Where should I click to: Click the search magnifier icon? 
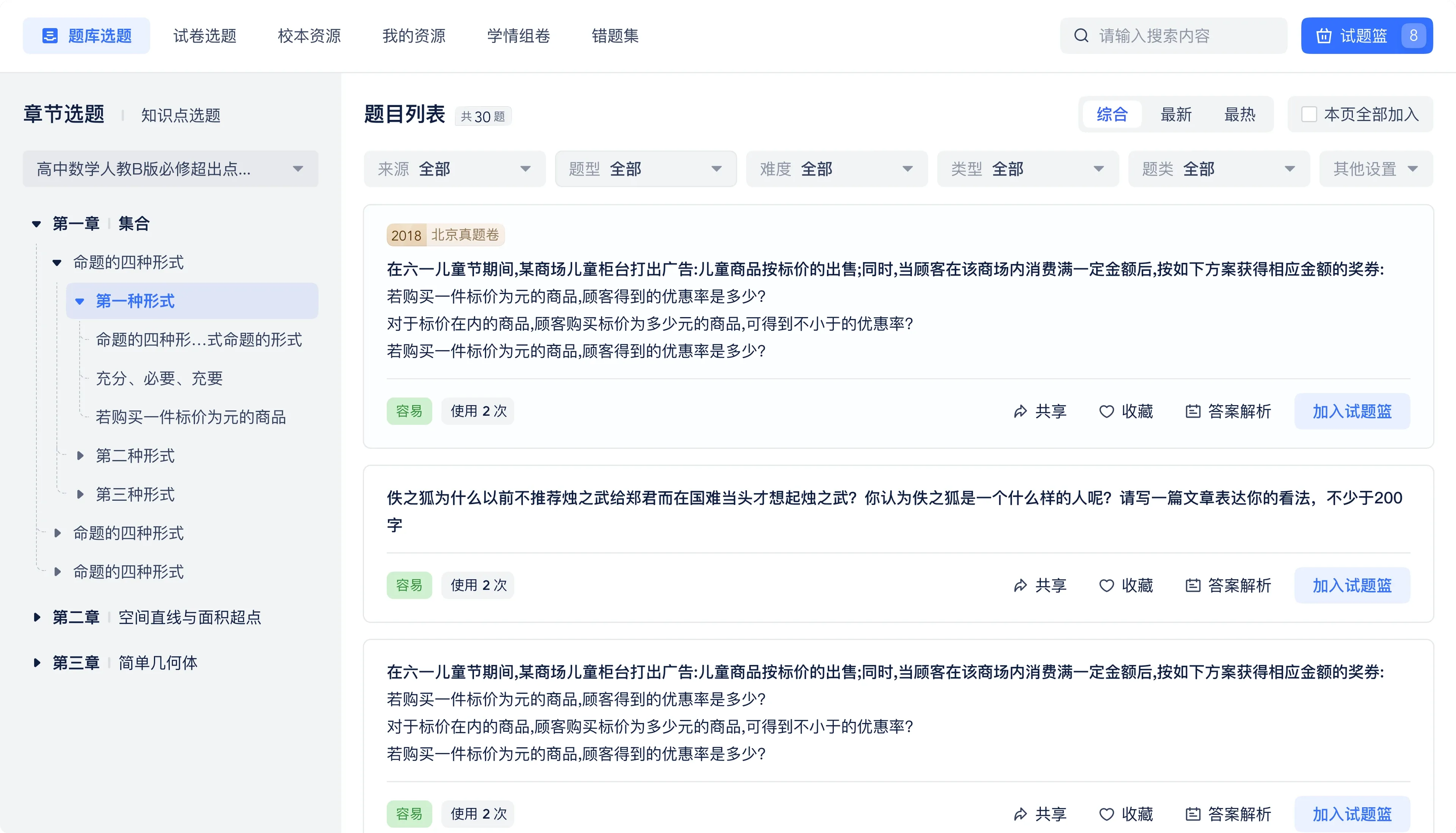point(1081,36)
